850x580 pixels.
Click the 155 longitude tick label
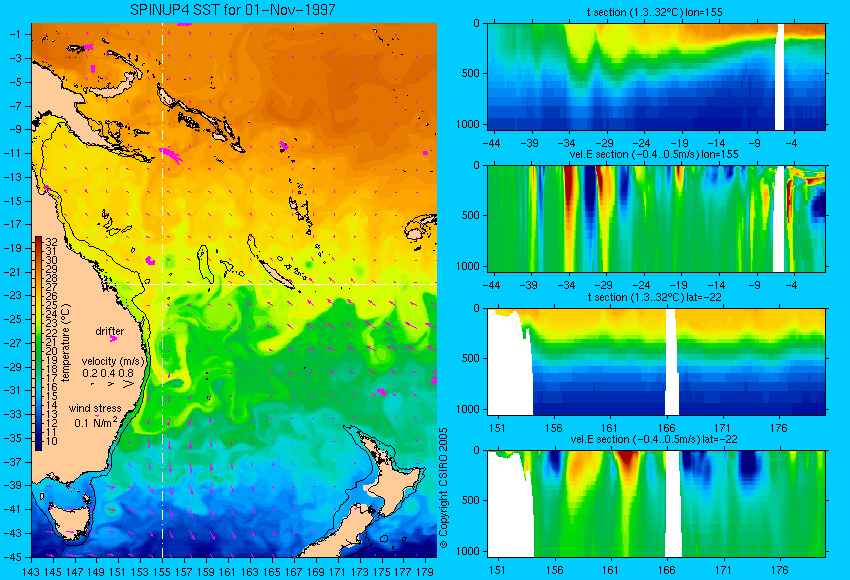162,572
